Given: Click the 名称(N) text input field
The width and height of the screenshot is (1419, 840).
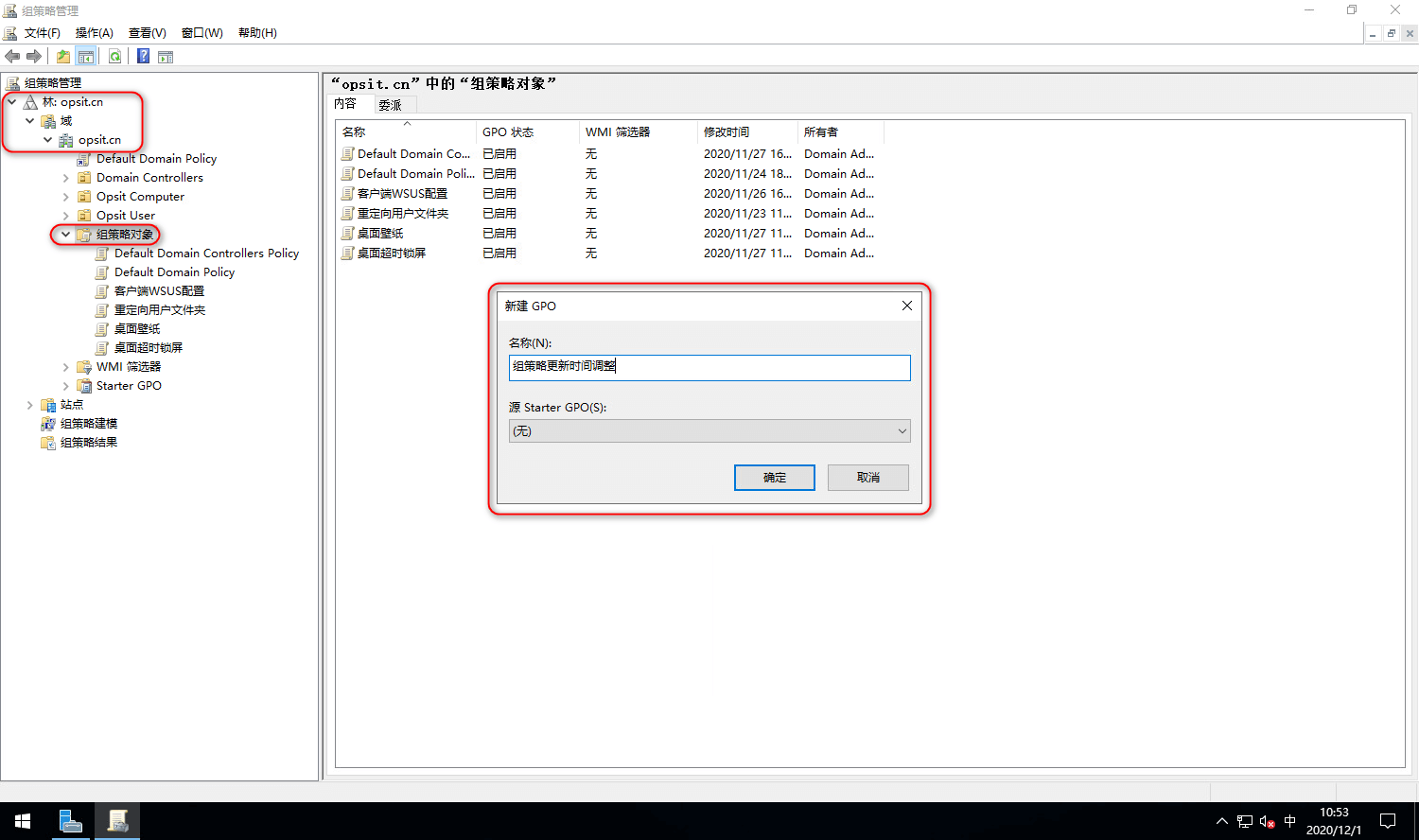Looking at the screenshot, I should [x=709, y=368].
